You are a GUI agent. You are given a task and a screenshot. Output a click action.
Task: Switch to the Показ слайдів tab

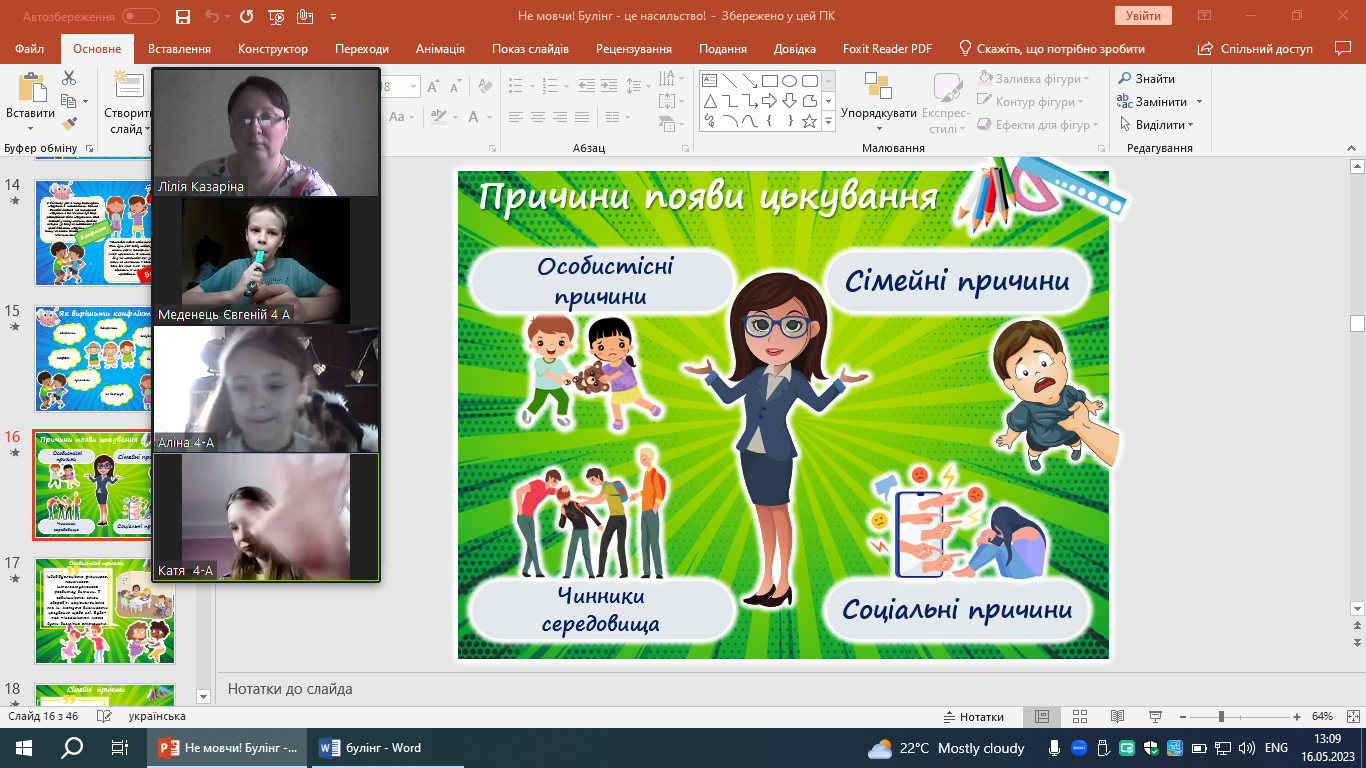click(530, 49)
